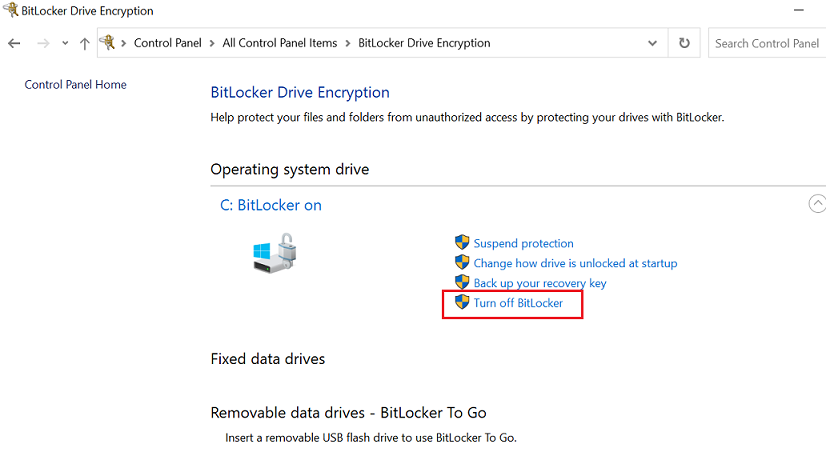Click the shield icon beside Suspend protection
The height and width of the screenshot is (452, 826).
tap(462, 243)
